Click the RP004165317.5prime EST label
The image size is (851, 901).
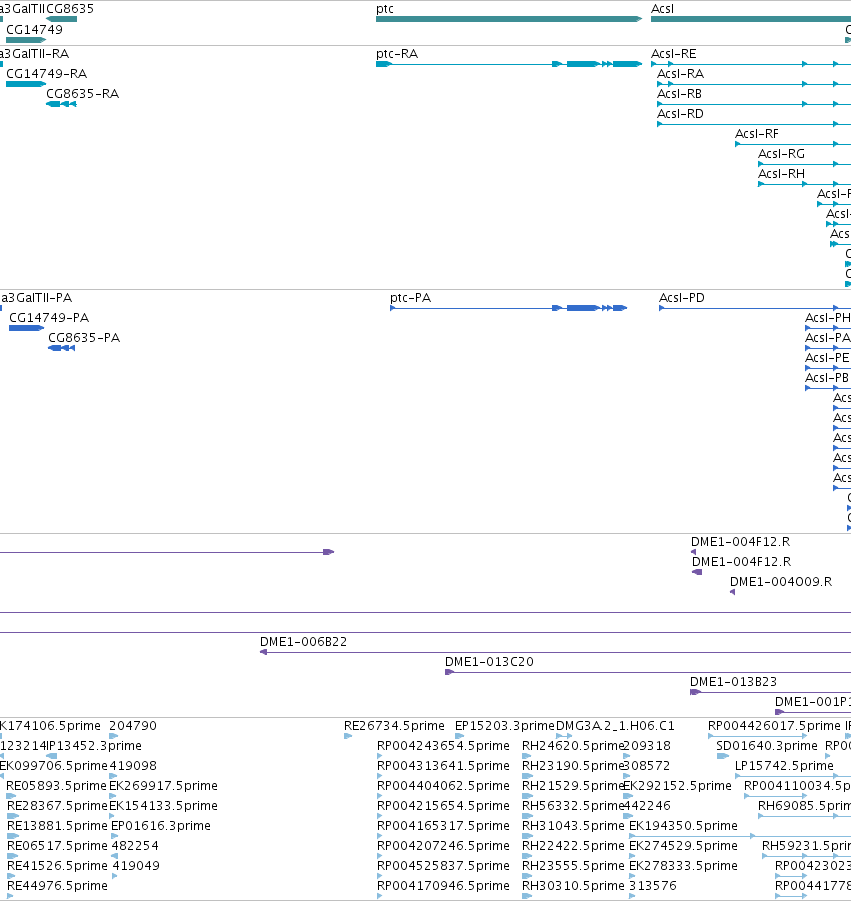(x=443, y=826)
